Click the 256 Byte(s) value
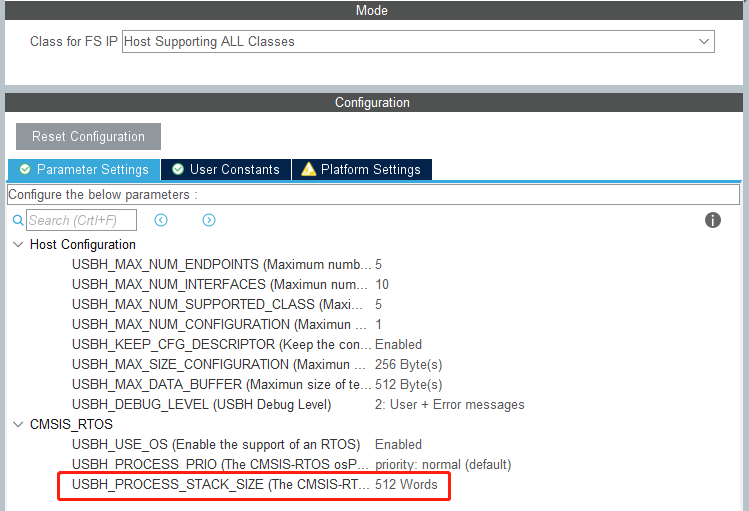This screenshot has width=749, height=511. click(408, 365)
